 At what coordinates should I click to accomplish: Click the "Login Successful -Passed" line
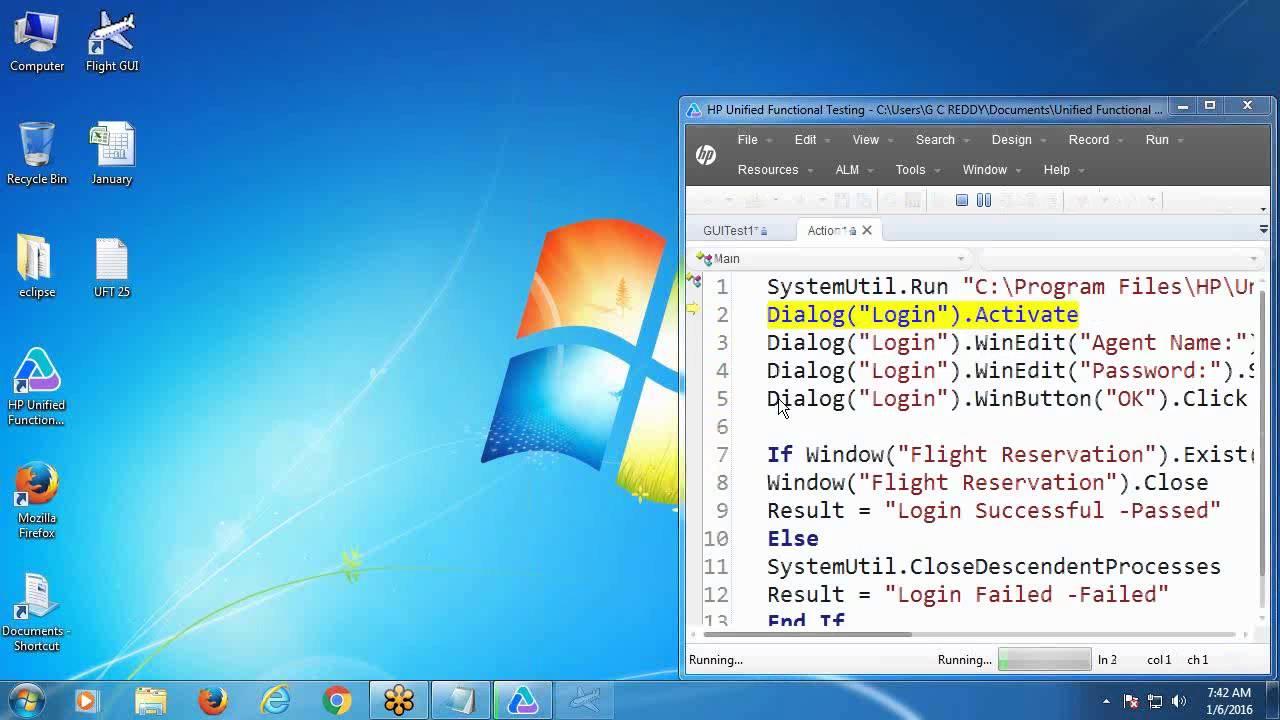pos(994,511)
